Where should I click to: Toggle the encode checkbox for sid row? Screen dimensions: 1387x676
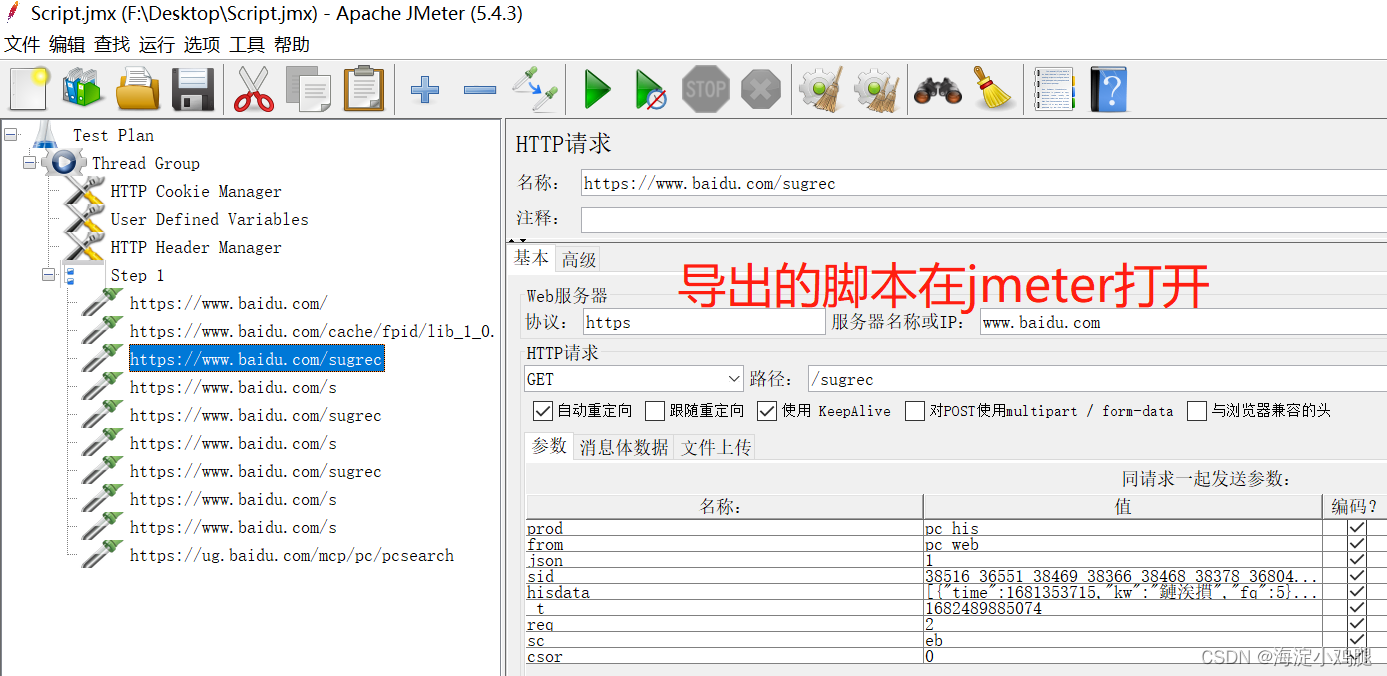1357,576
